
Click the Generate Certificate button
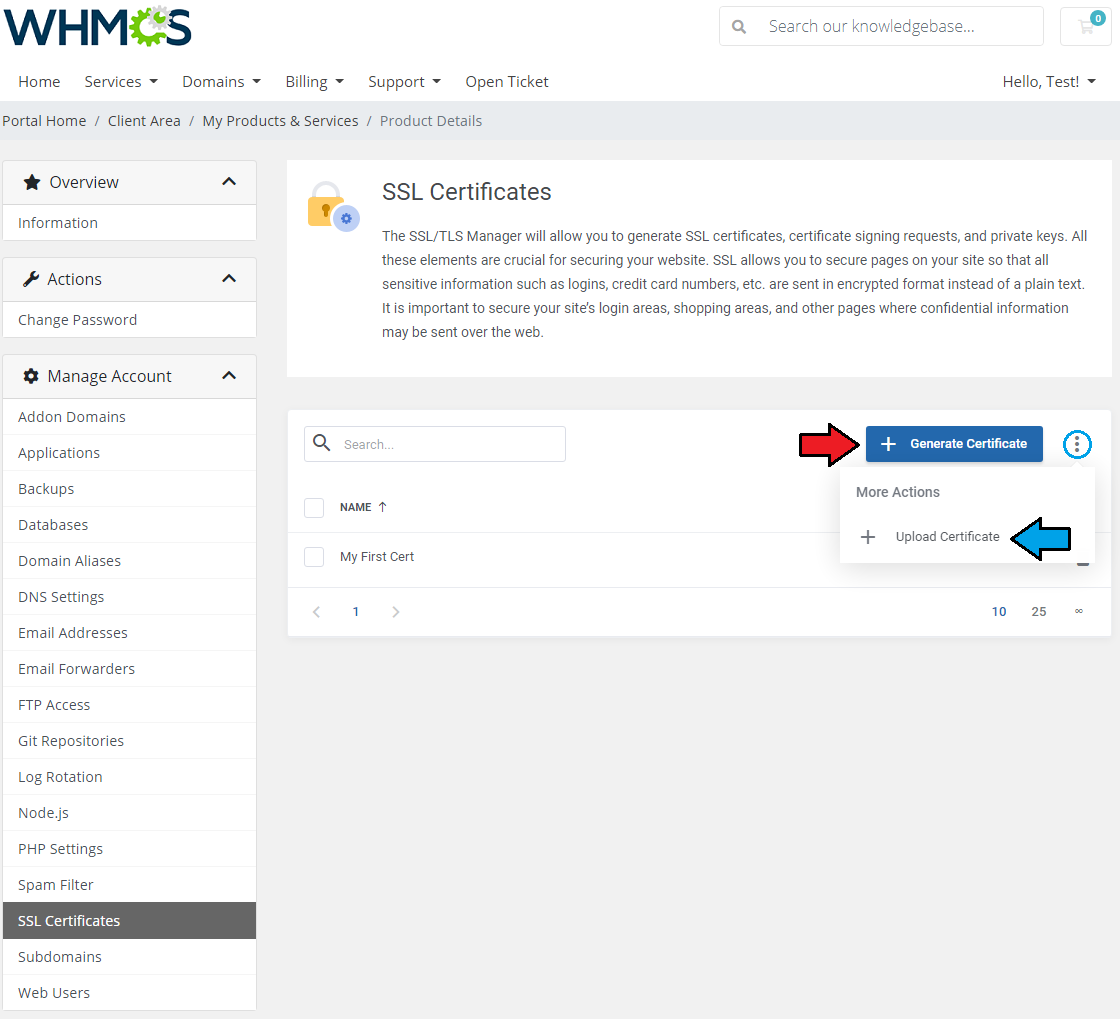pyautogui.click(x=954, y=444)
